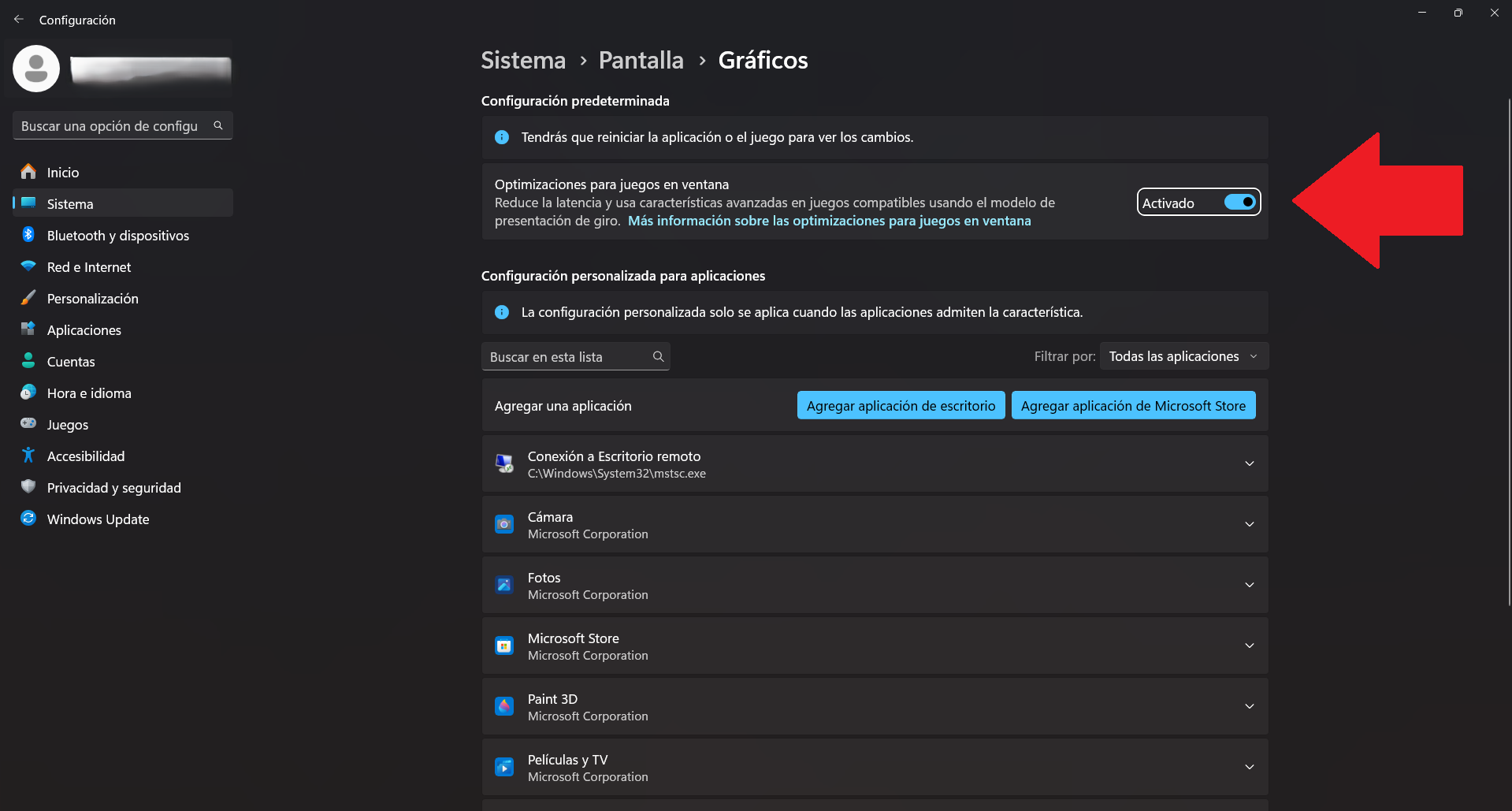Expand the Microsoft Store entry chevron
The image size is (1512, 811).
1249,645
